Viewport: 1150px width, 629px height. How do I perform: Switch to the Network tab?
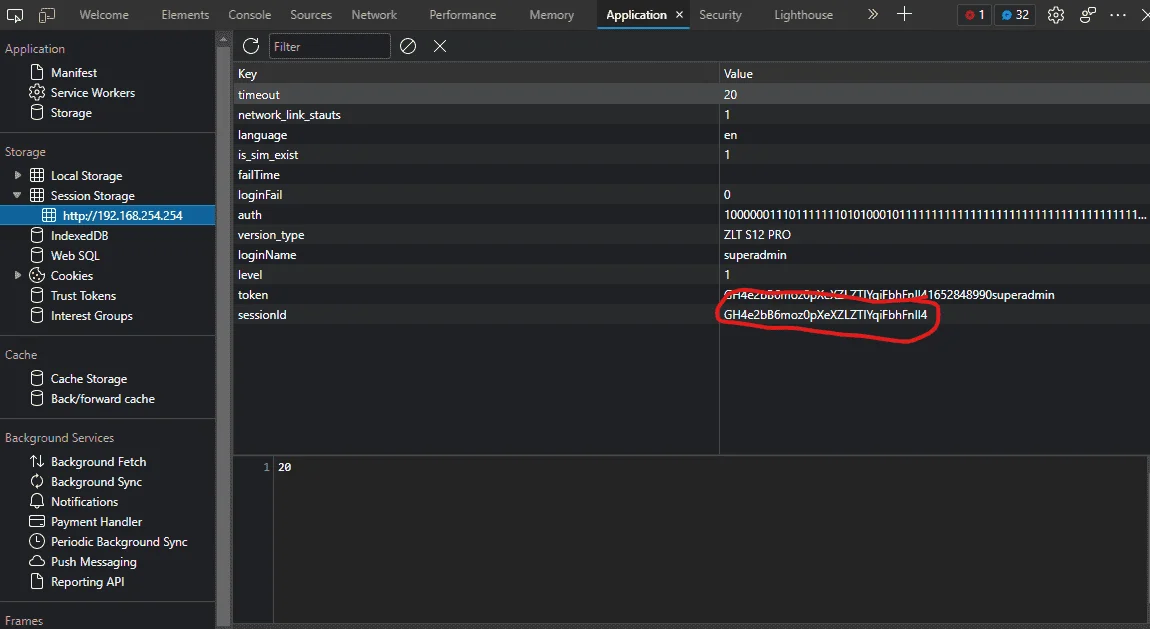point(374,15)
